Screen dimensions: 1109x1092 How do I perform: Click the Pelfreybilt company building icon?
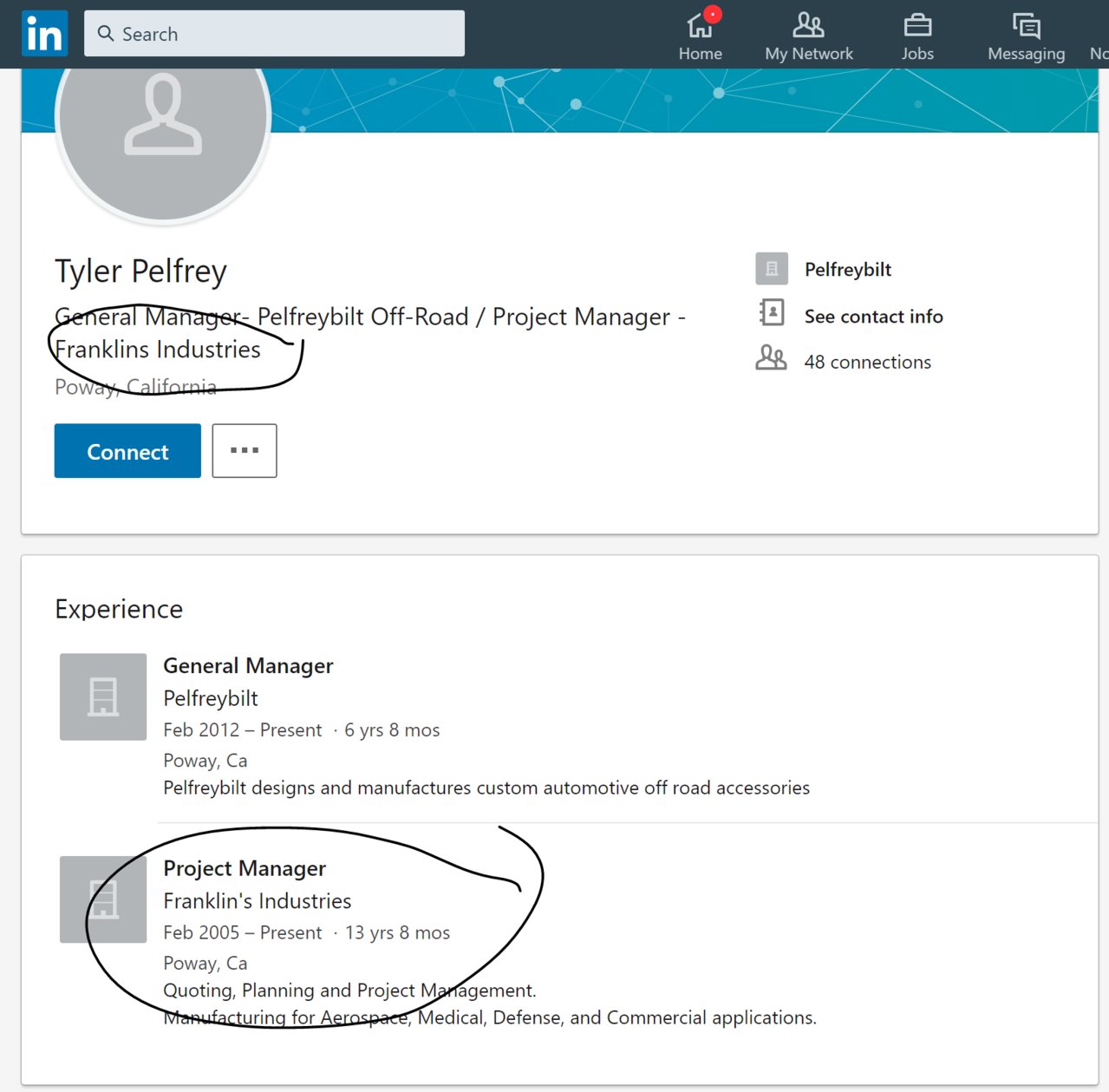tap(771, 269)
